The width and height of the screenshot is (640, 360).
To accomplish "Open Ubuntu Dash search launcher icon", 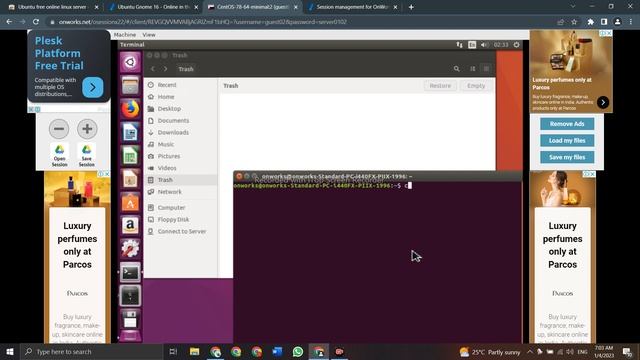I will coord(130,62).
